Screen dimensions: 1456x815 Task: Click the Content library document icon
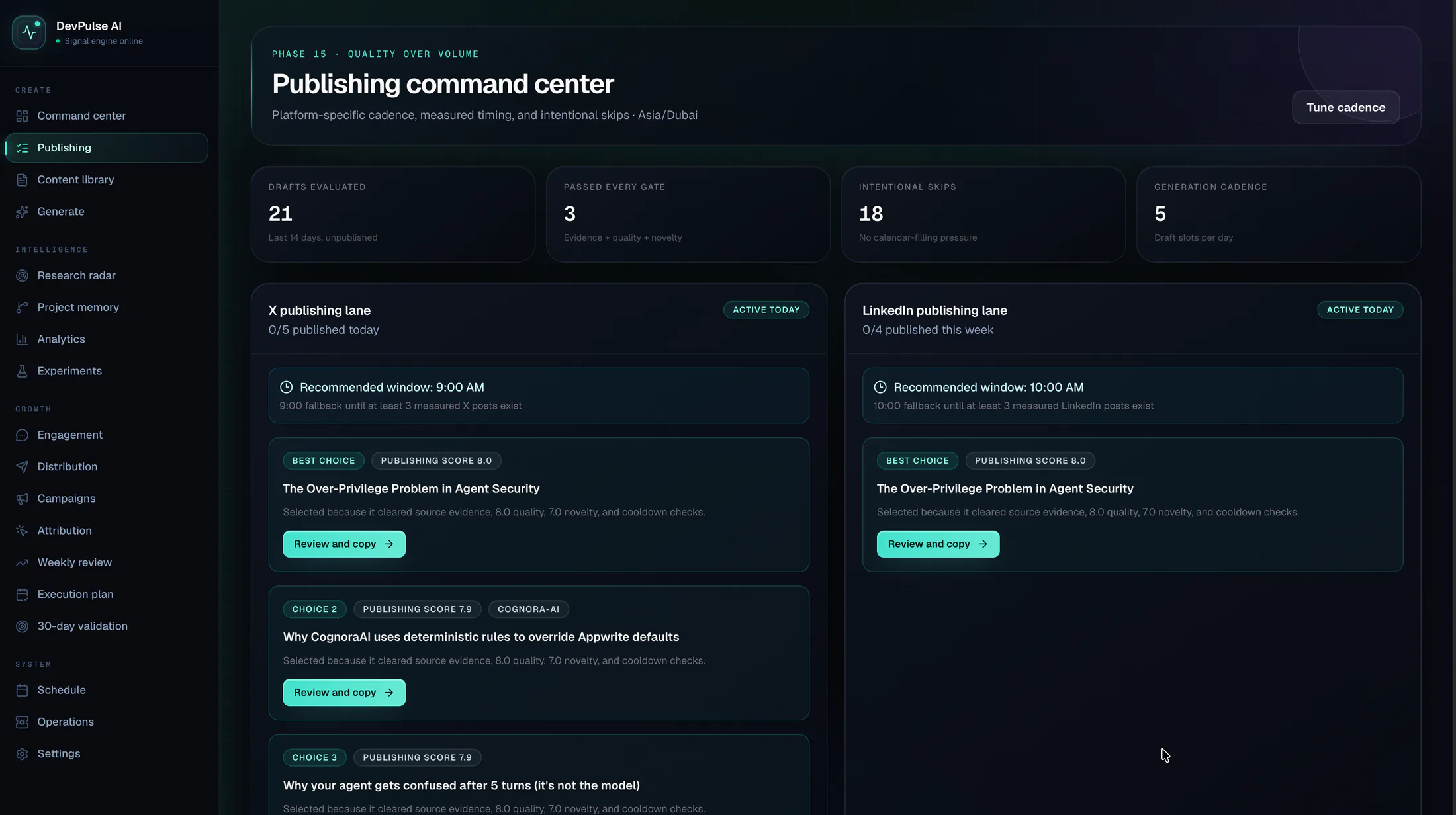point(22,180)
